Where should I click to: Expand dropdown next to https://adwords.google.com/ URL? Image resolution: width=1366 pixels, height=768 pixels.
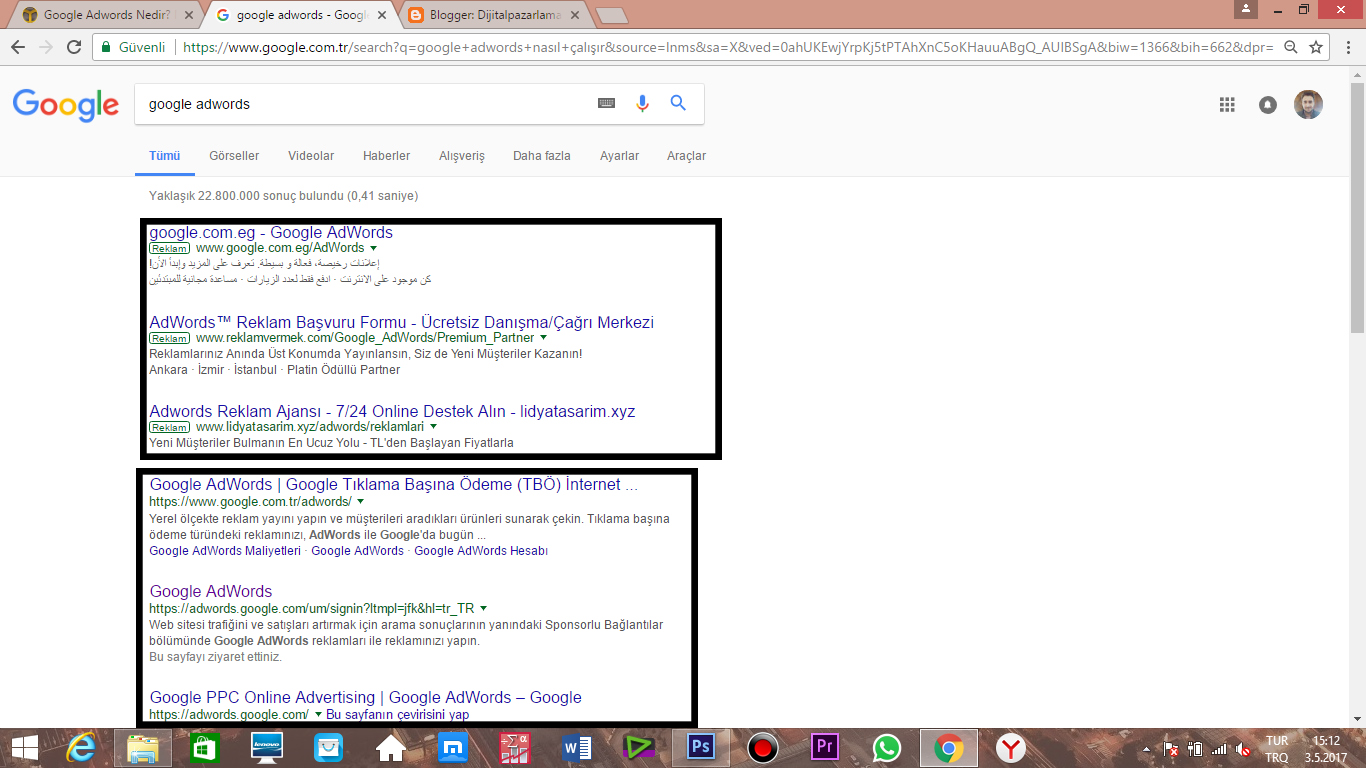click(318, 715)
